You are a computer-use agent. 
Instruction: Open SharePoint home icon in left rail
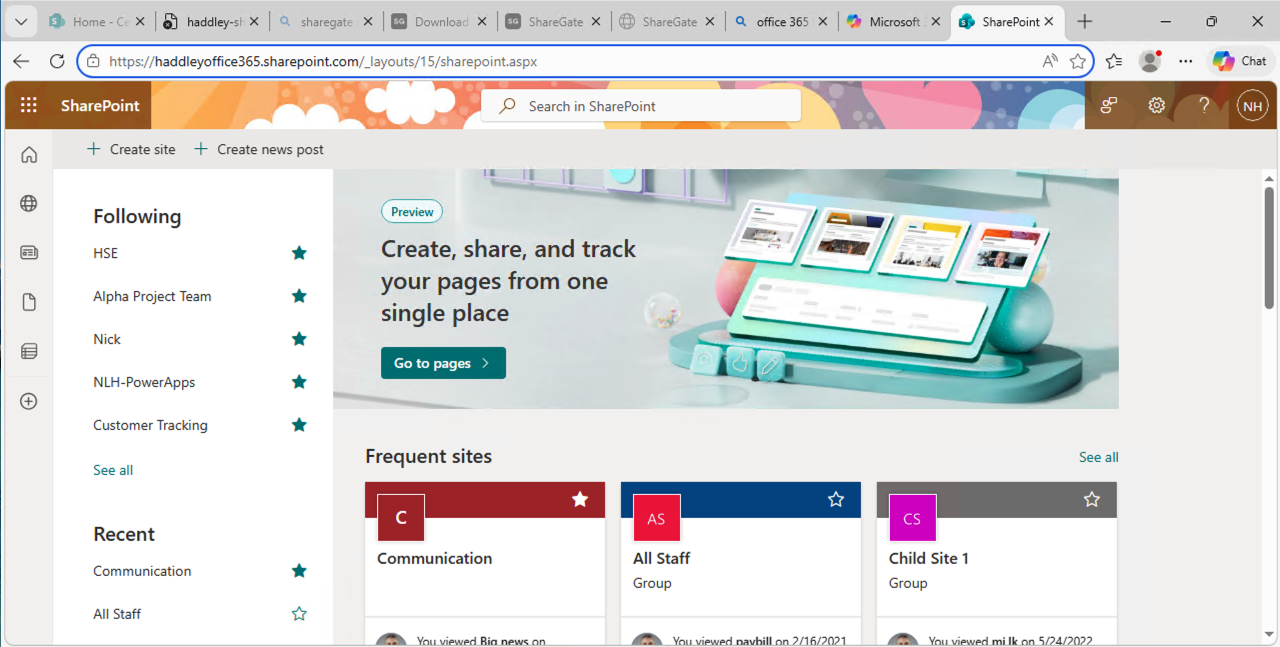click(29, 155)
